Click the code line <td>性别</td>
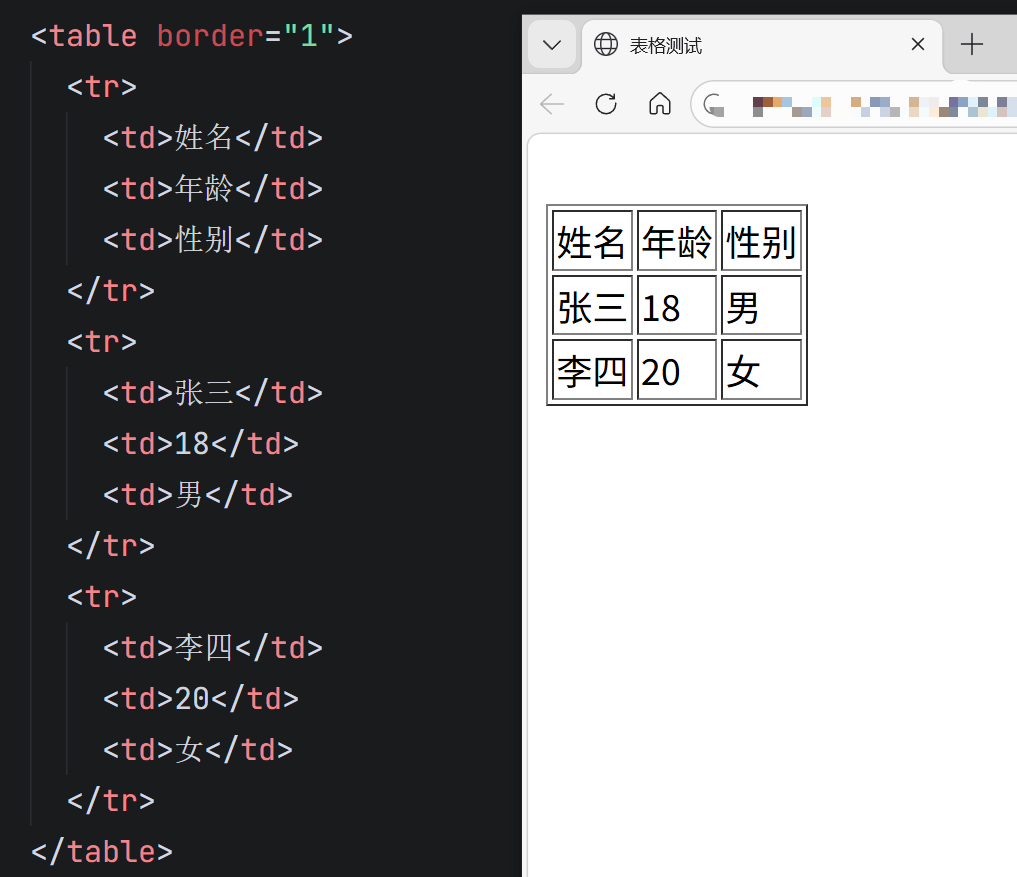1017x877 pixels. point(213,240)
